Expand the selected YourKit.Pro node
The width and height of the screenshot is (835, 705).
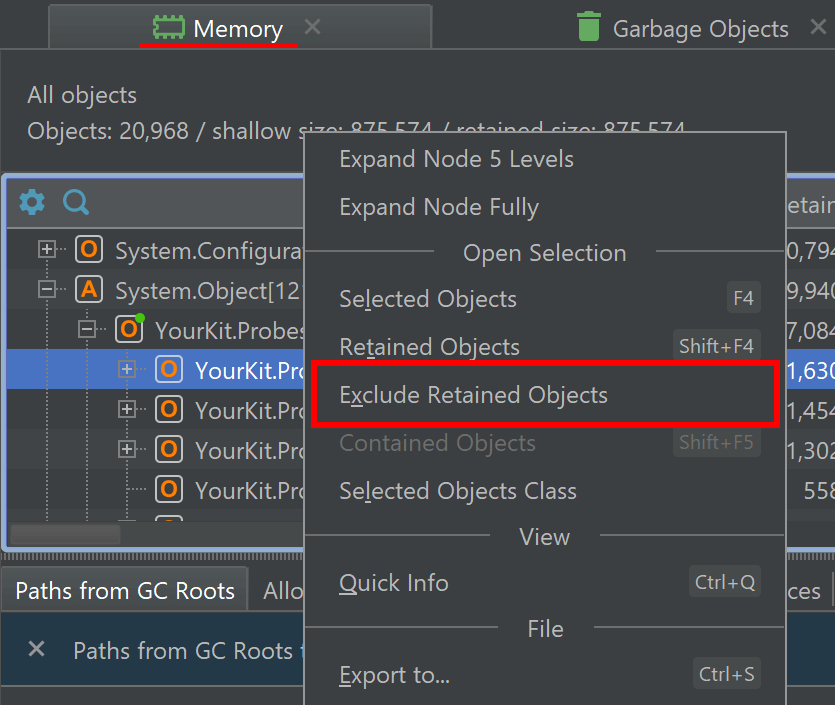click(127, 370)
